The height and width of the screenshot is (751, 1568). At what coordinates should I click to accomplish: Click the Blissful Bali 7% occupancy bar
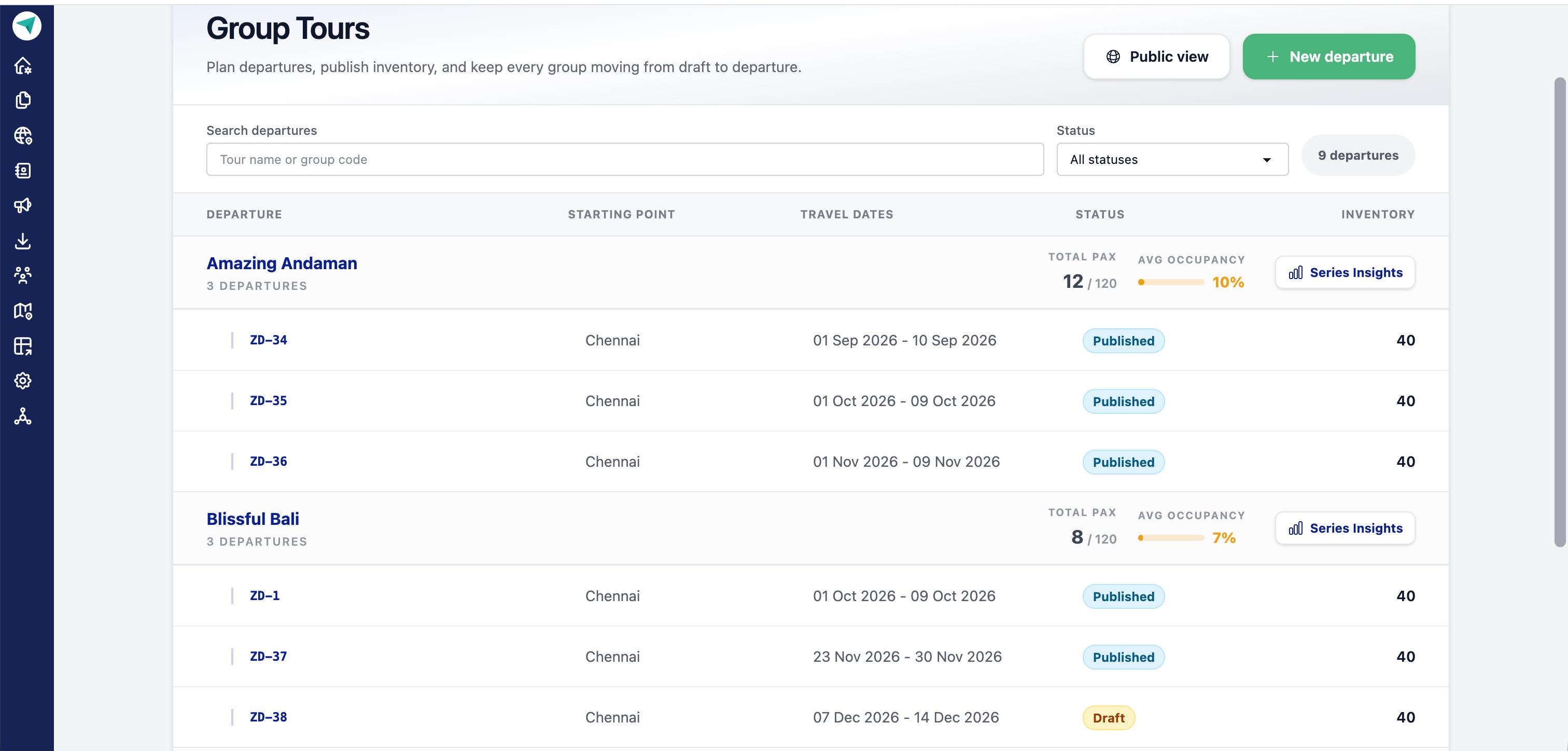pos(1171,538)
